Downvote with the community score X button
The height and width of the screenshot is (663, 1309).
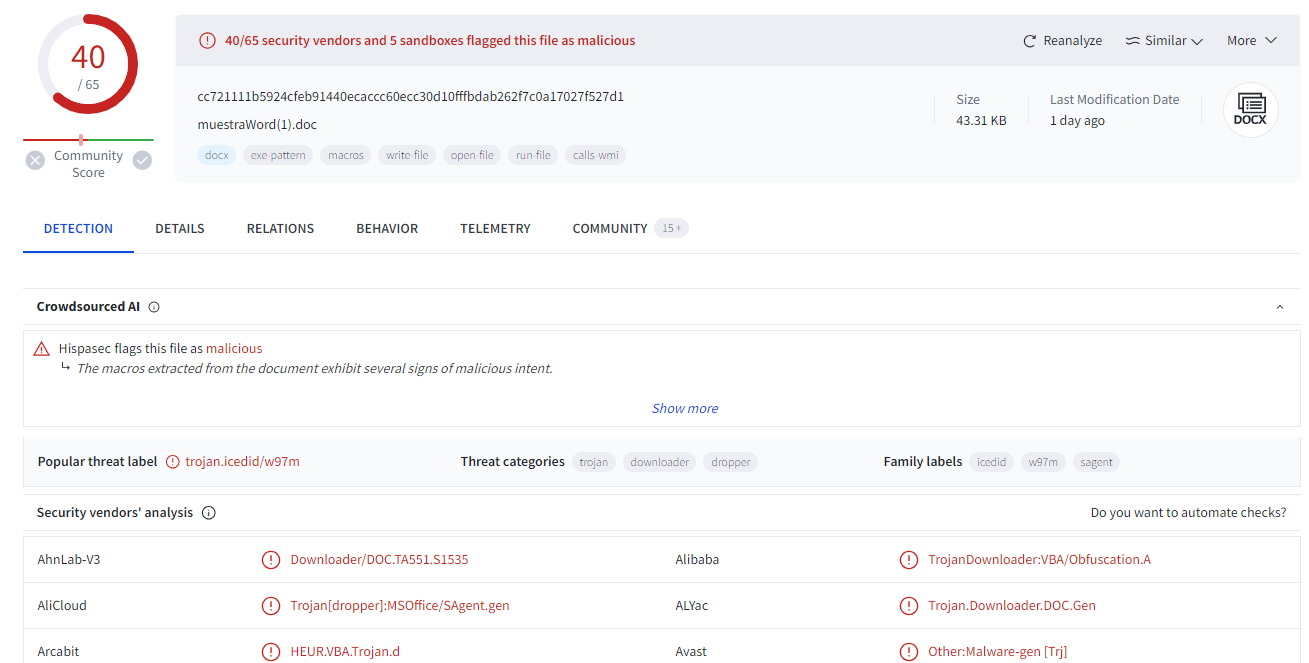tap(36, 160)
